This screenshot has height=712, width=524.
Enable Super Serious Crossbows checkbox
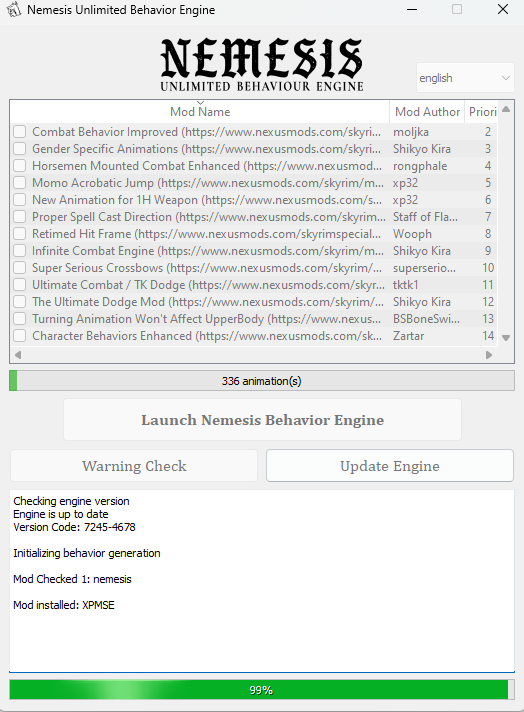20,268
